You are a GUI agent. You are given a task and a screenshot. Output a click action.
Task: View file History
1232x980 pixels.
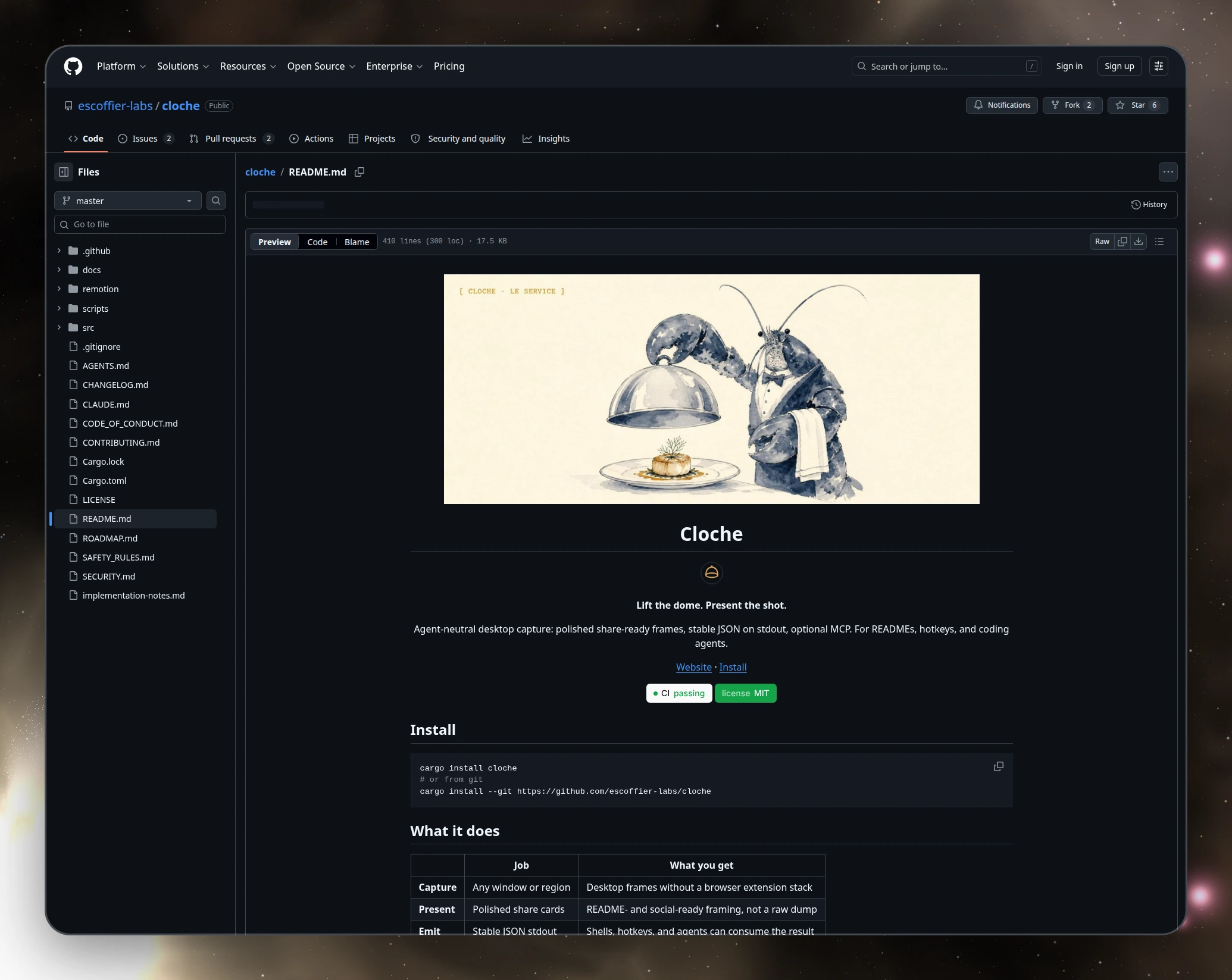point(1149,204)
